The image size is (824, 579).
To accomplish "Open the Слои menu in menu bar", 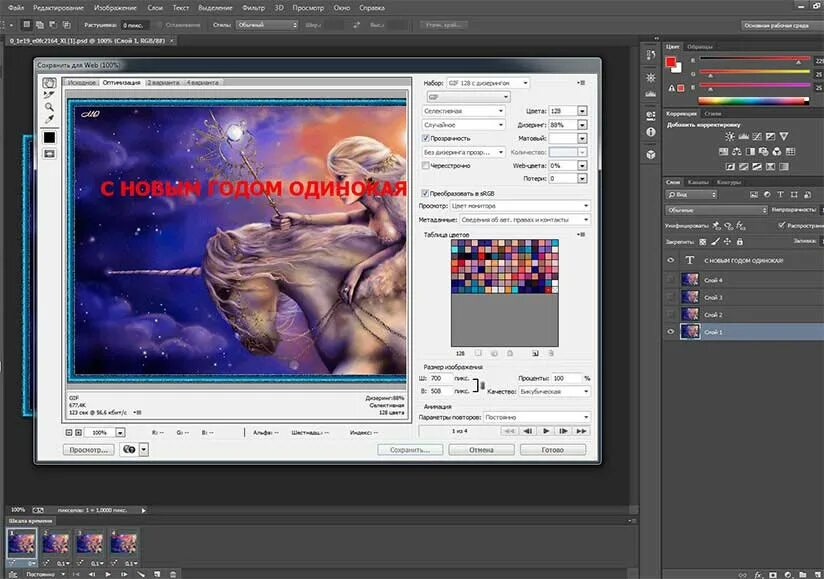I will [155, 8].
